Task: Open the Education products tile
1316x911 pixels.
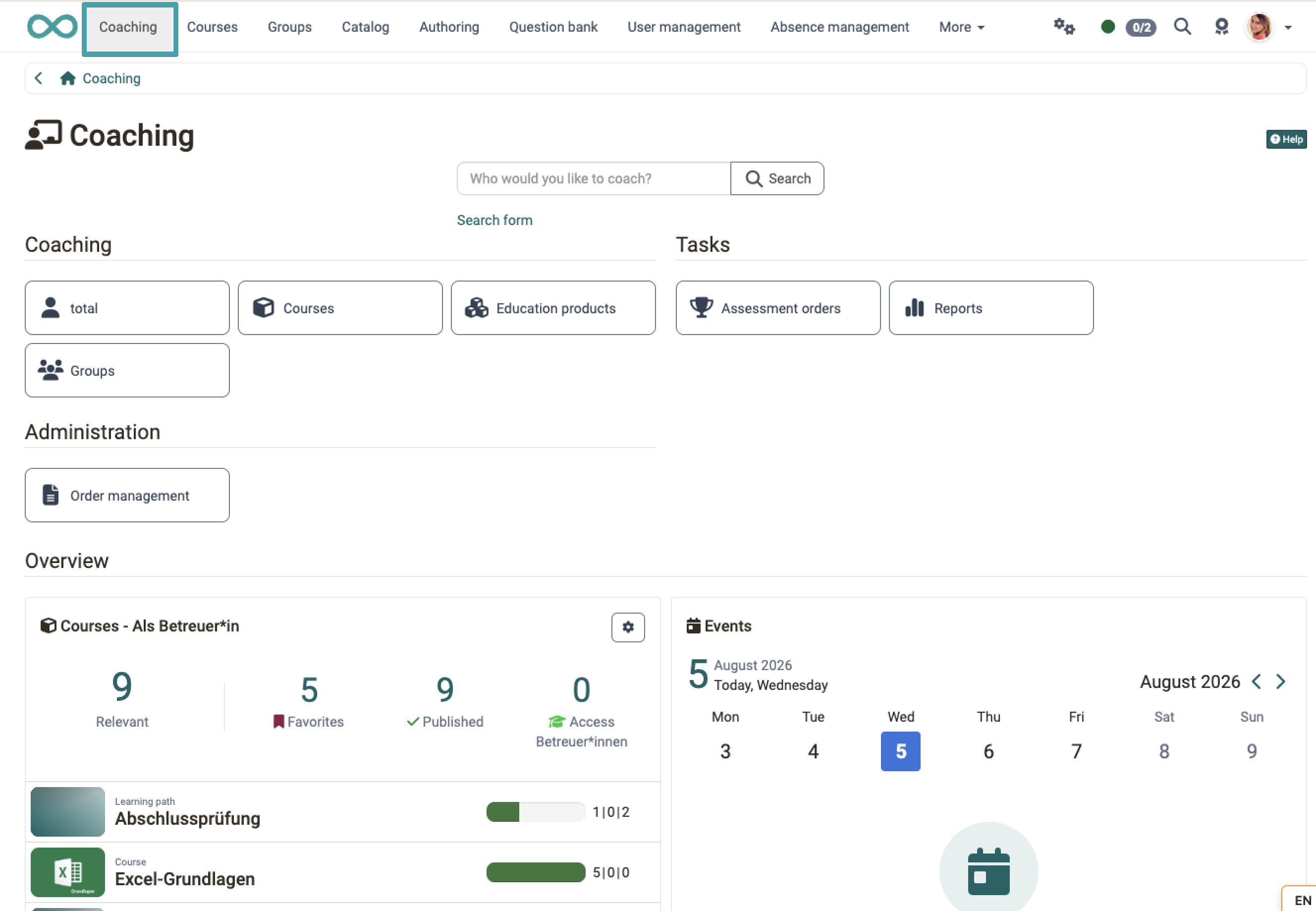Action: 553,308
